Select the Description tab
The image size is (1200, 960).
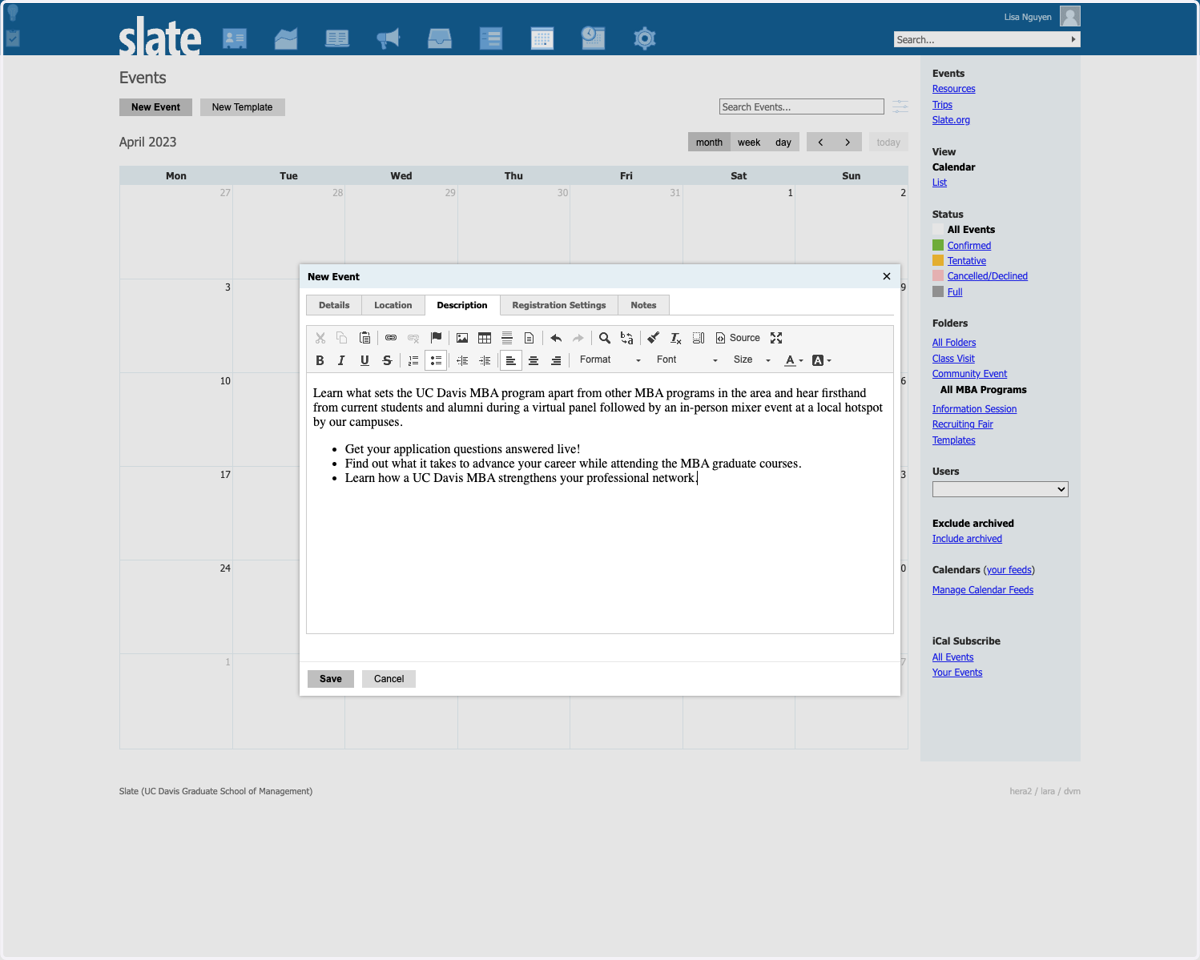coord(462,305)
